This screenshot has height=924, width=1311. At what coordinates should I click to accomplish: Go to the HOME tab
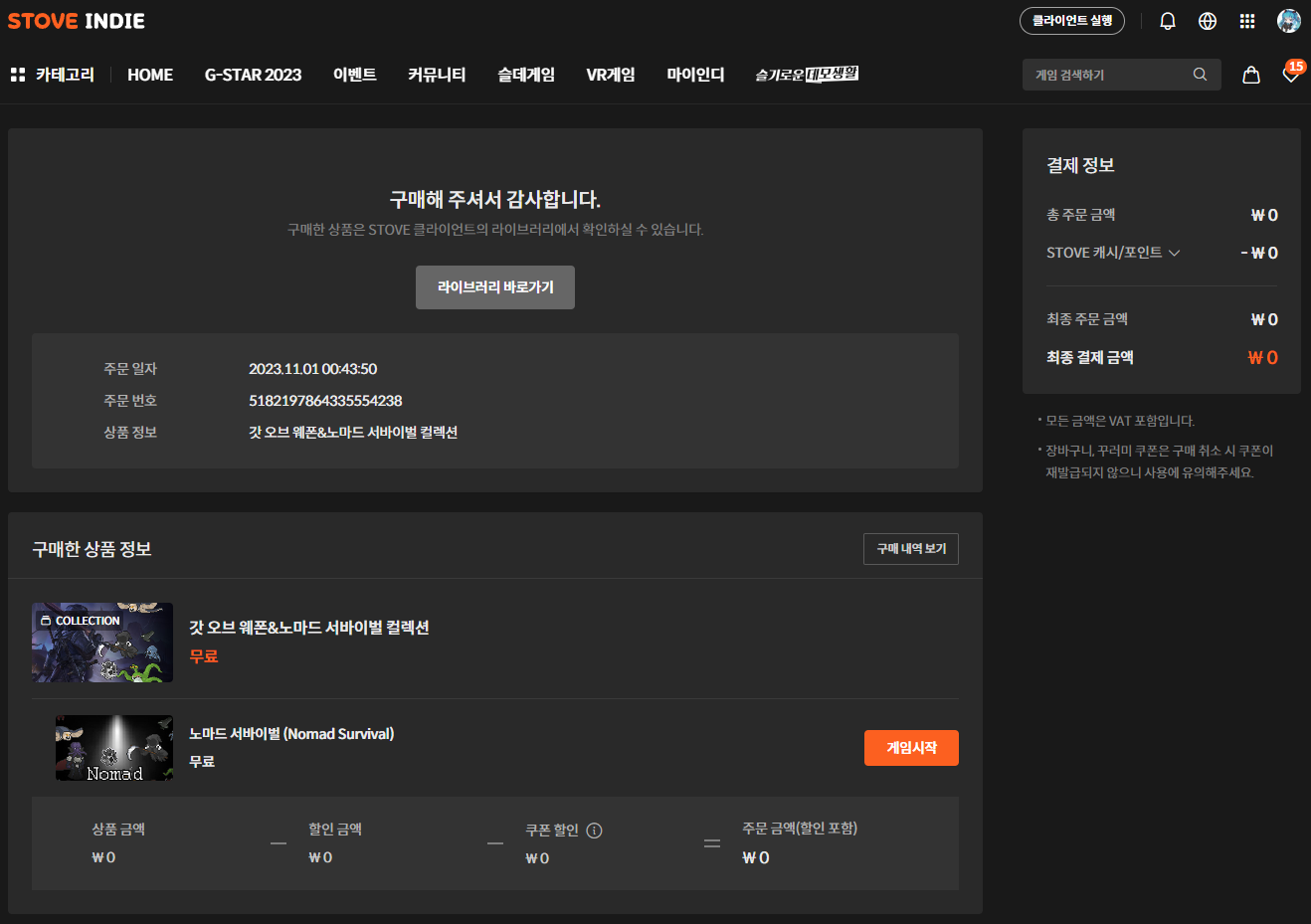coord(150,75)
